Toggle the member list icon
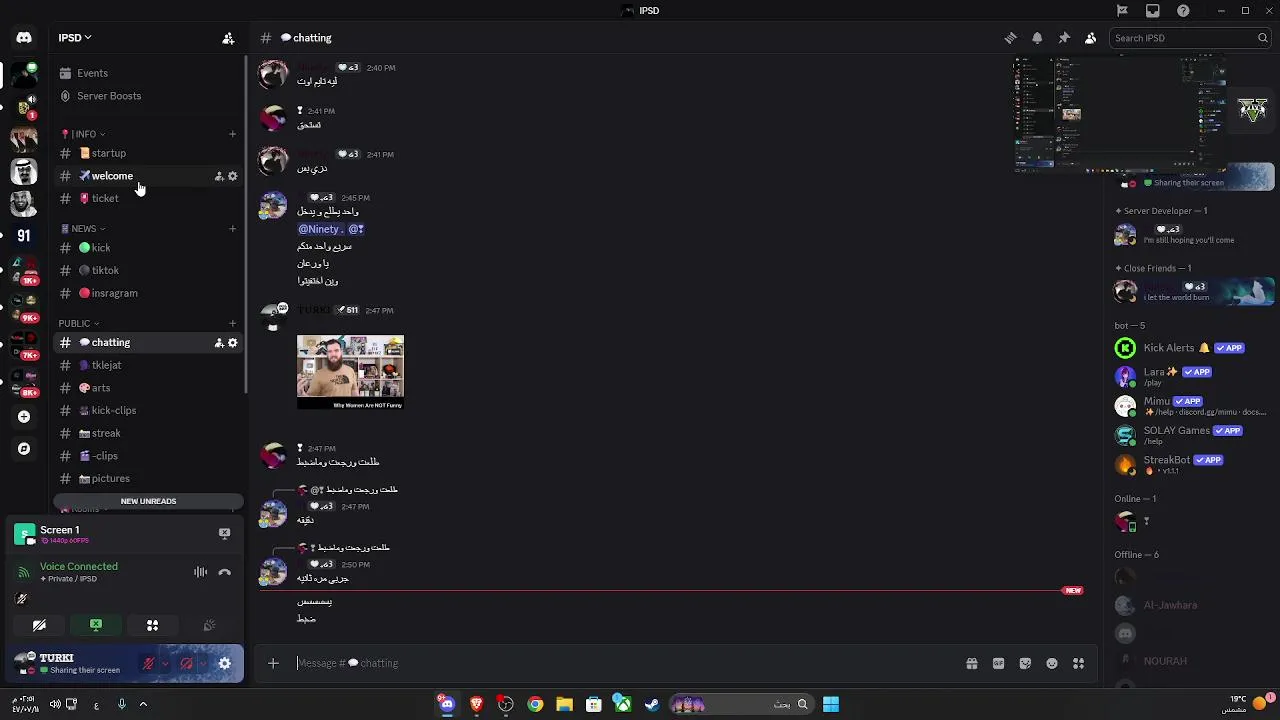This screenshot has width=1280, height=720. [1090, 38]
